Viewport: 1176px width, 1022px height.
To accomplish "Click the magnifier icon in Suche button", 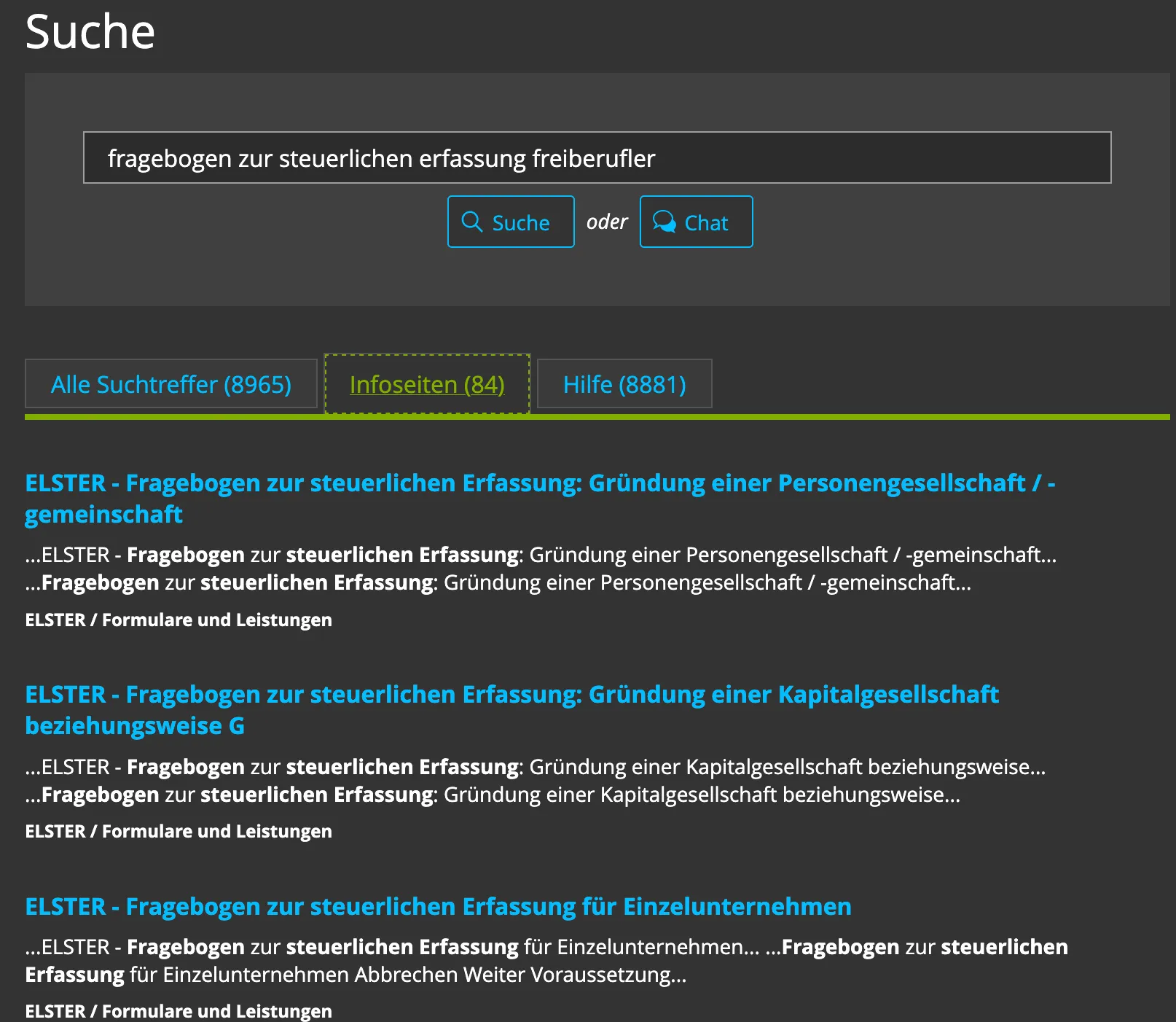I will point(472,222).
